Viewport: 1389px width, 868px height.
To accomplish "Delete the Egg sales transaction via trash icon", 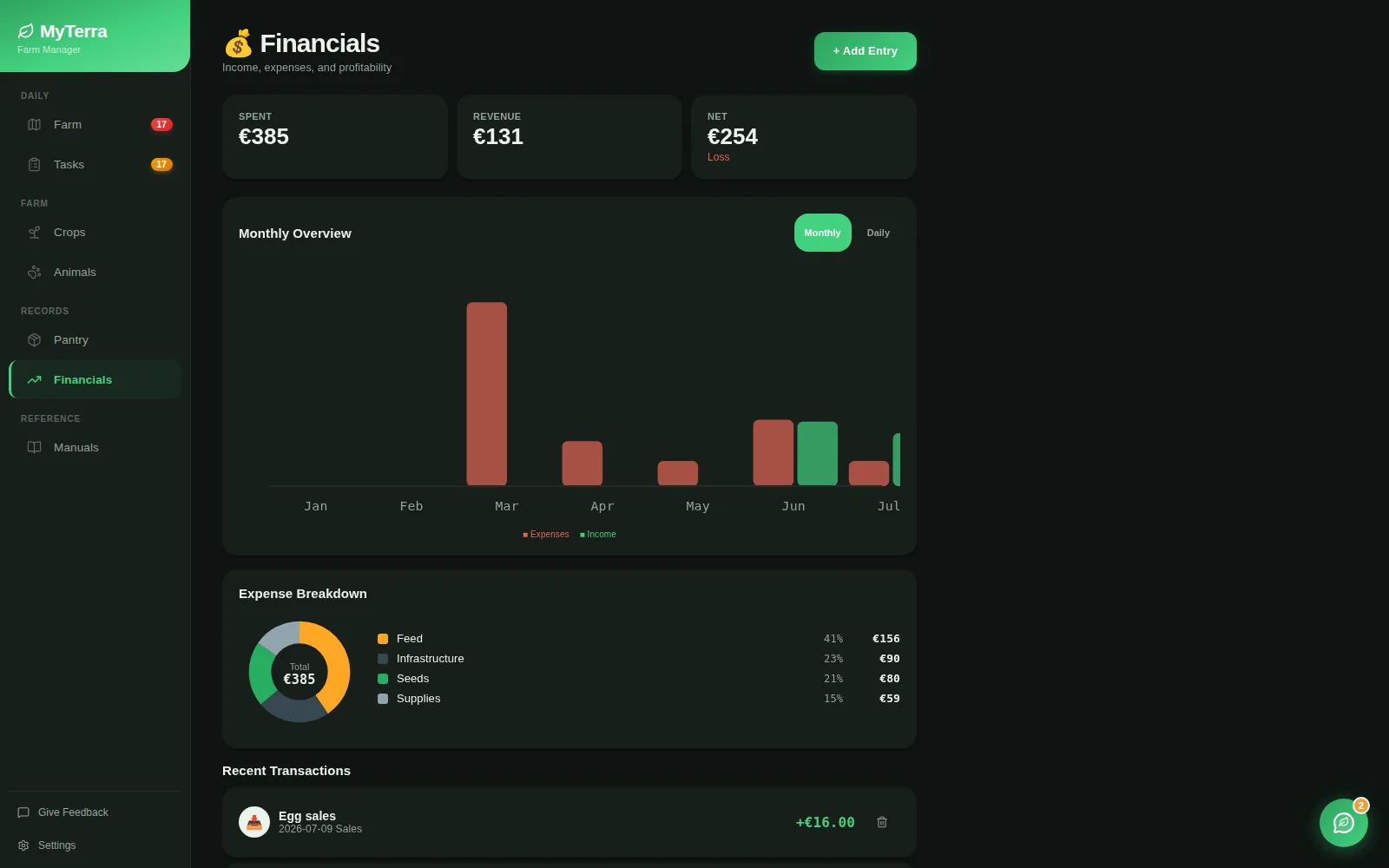I will click(x=882, y=822).
